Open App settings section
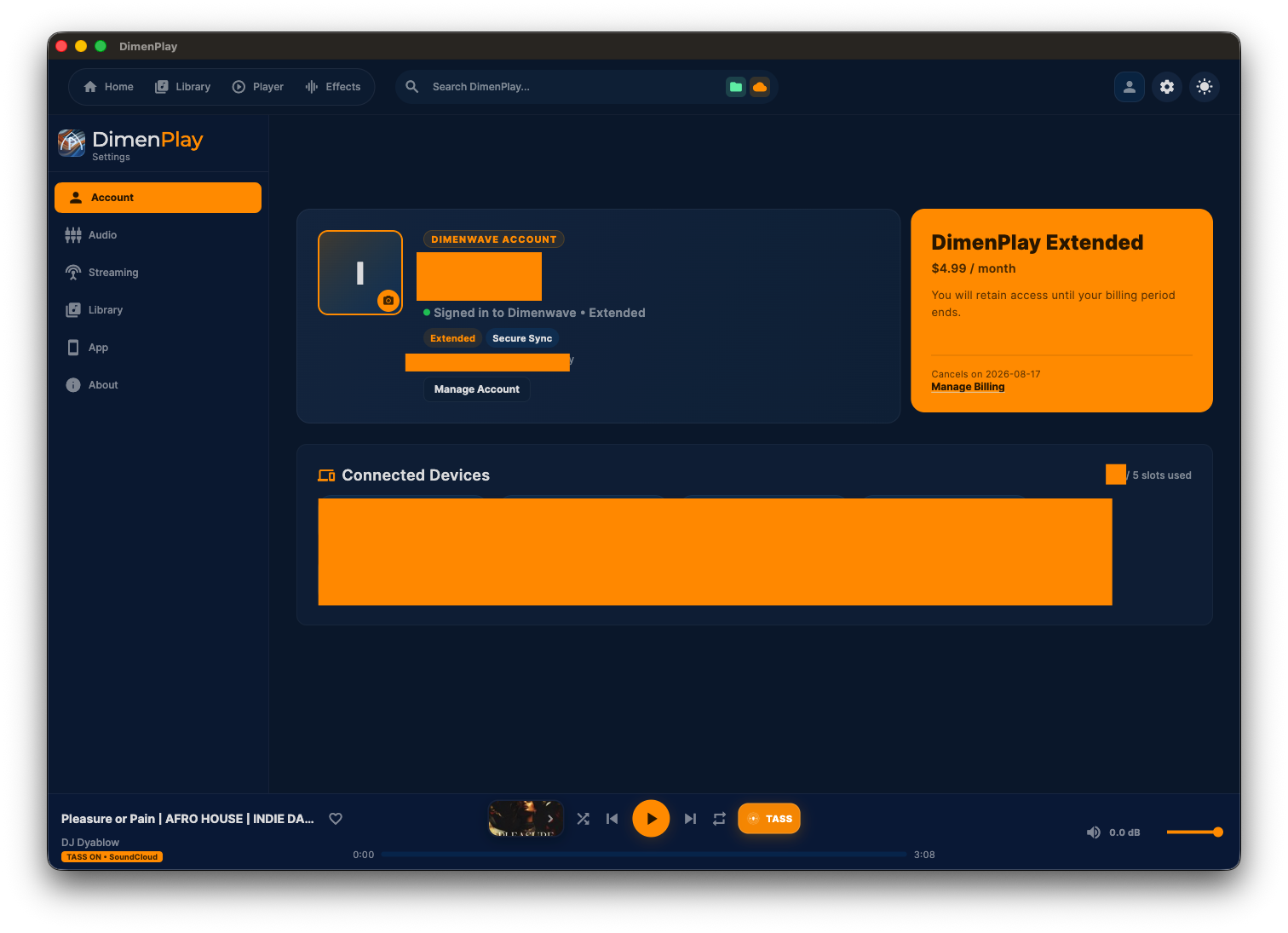Image resolution: width=1288 pixels, height=933 pixels. pos(158,348)
